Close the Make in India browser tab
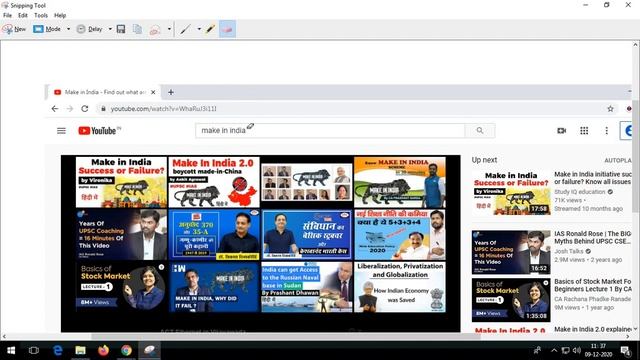The image size is (640, 360). (x=153, y=92)
